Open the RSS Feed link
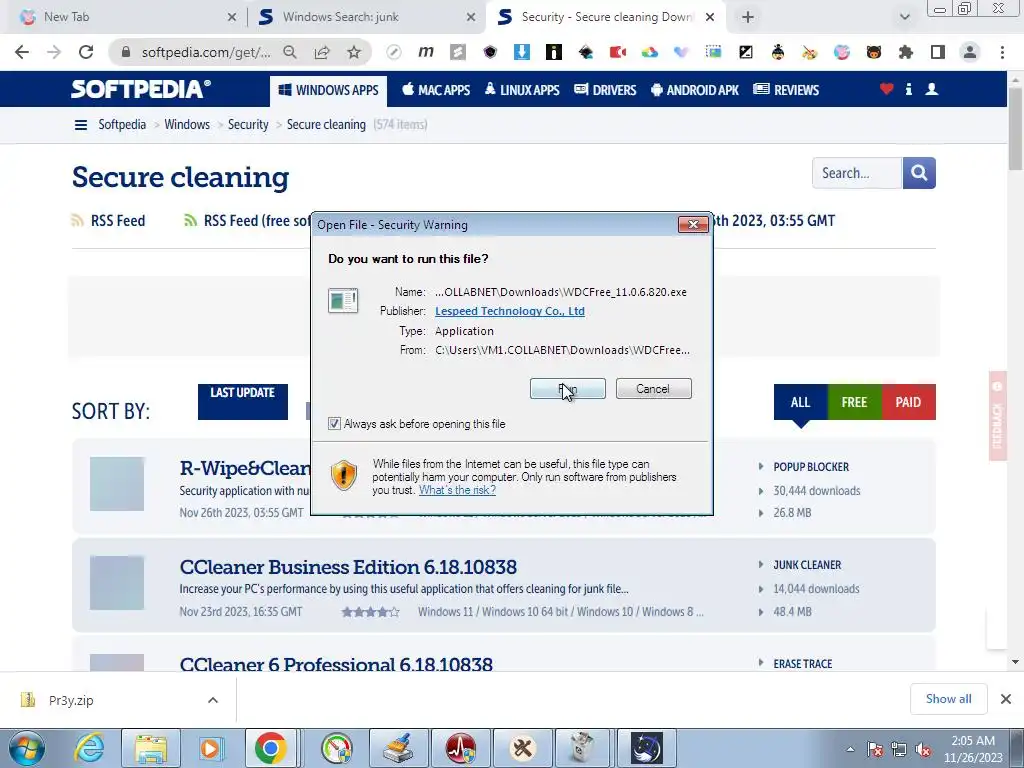Screen dimensions: 1024x768 [x=118, y=221]
